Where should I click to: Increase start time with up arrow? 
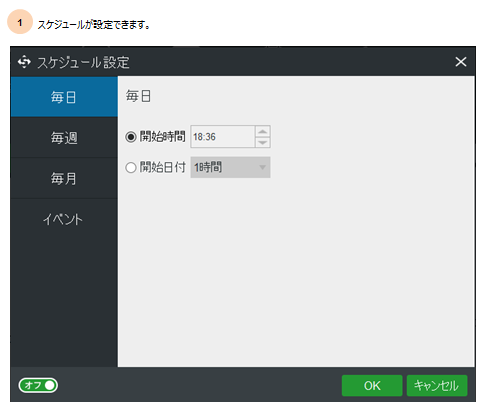[262, 131]
